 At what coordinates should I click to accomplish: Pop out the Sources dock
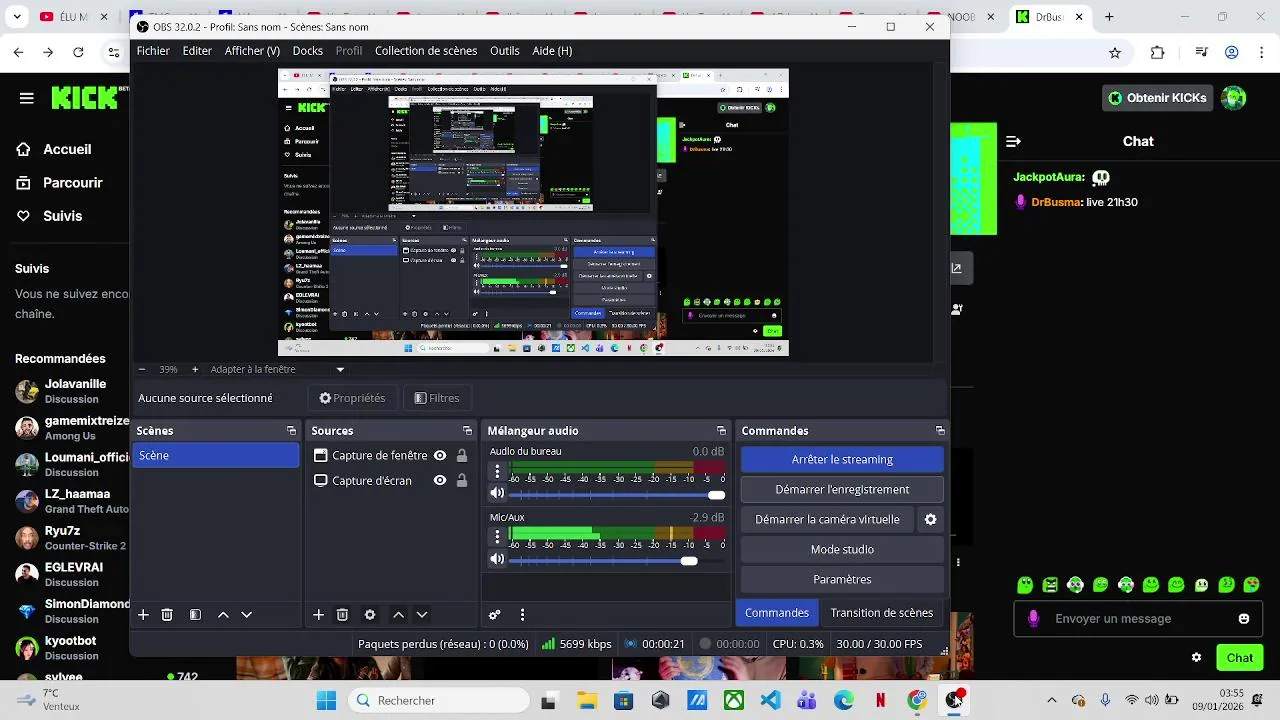467,431
